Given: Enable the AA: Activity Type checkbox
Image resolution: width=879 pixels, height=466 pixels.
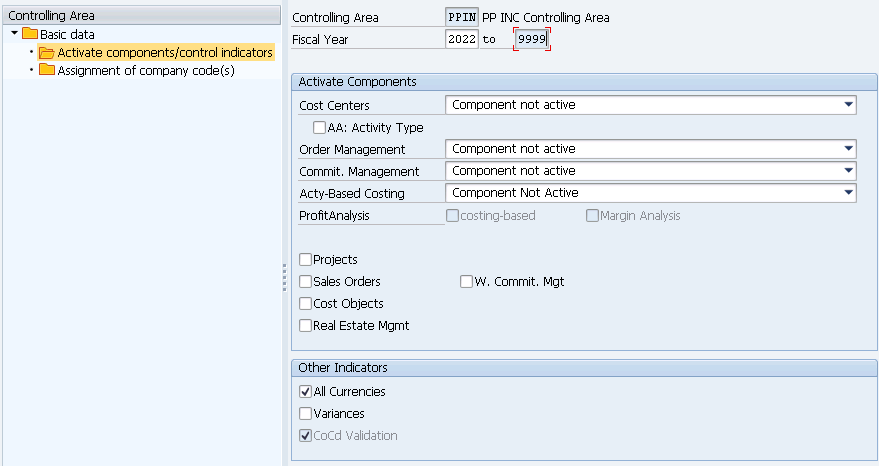Looking at the screenshot, I should click(x=319, y=127).
